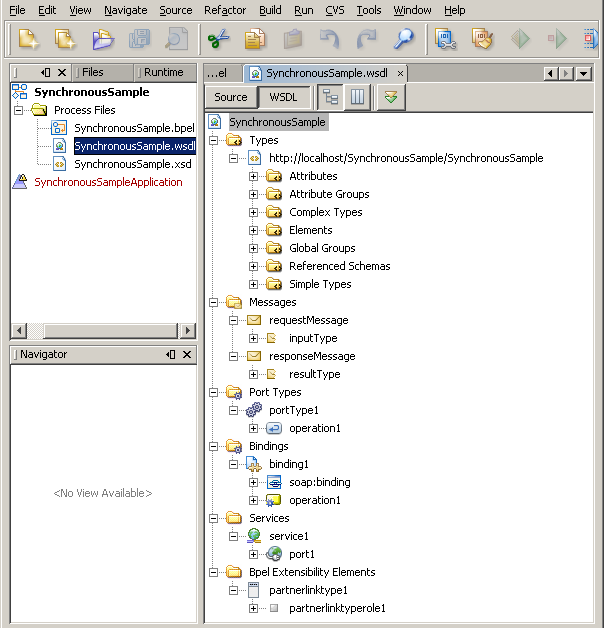
Task: Click the validate XML arrow icon
Action: pos(391,97)
